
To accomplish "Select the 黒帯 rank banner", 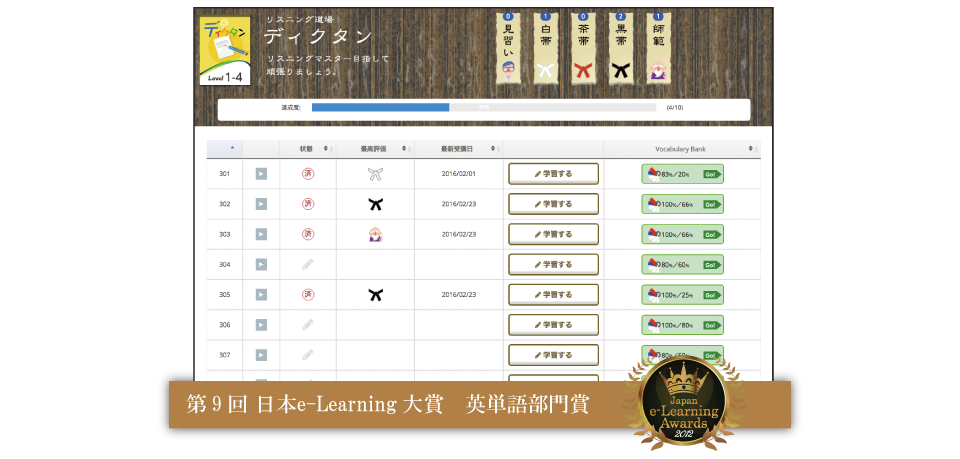I will (621, 48).
